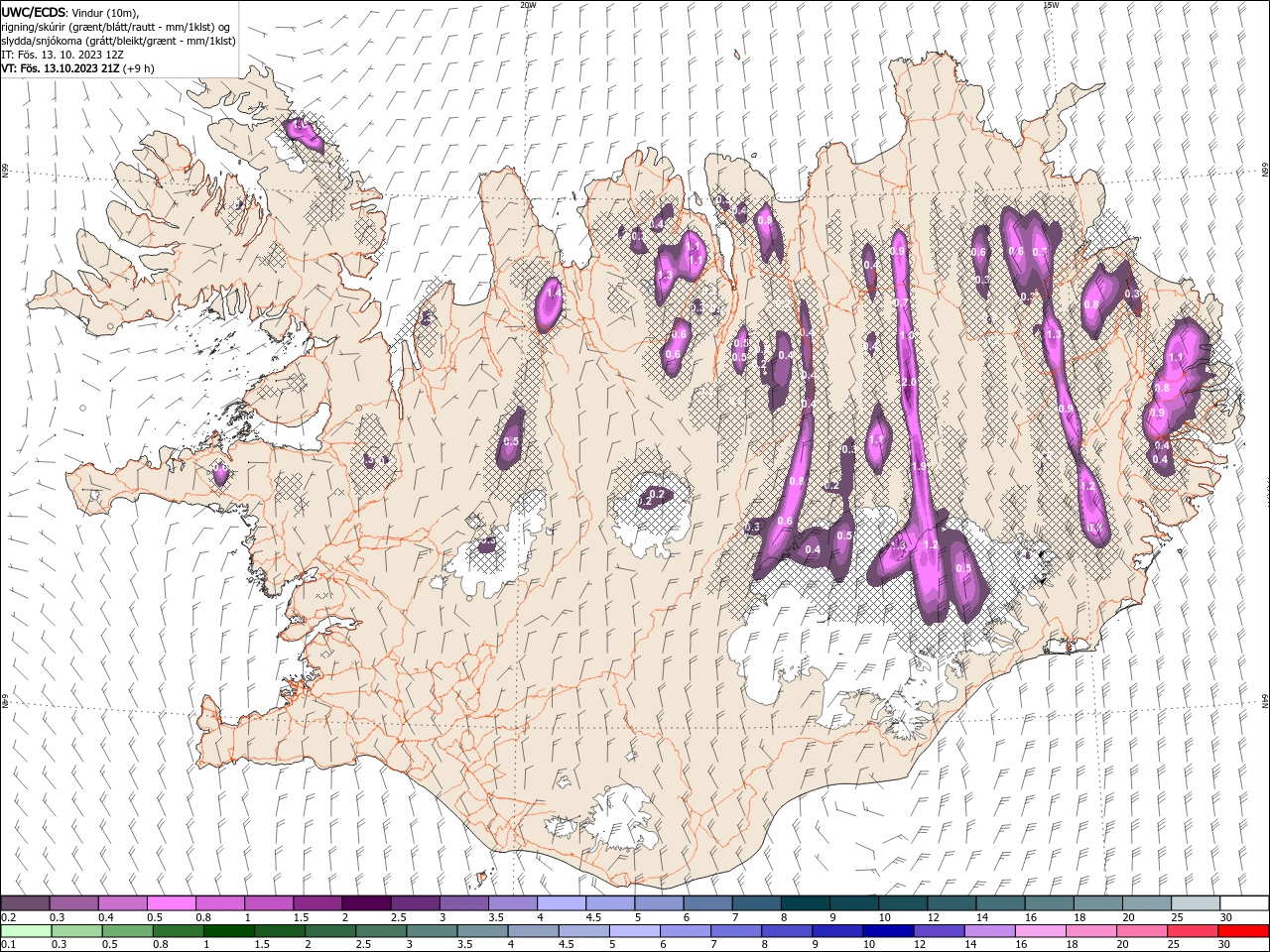
Task: Click the 'slydda/snjókoma' legend description line
Action: (117, 41)
